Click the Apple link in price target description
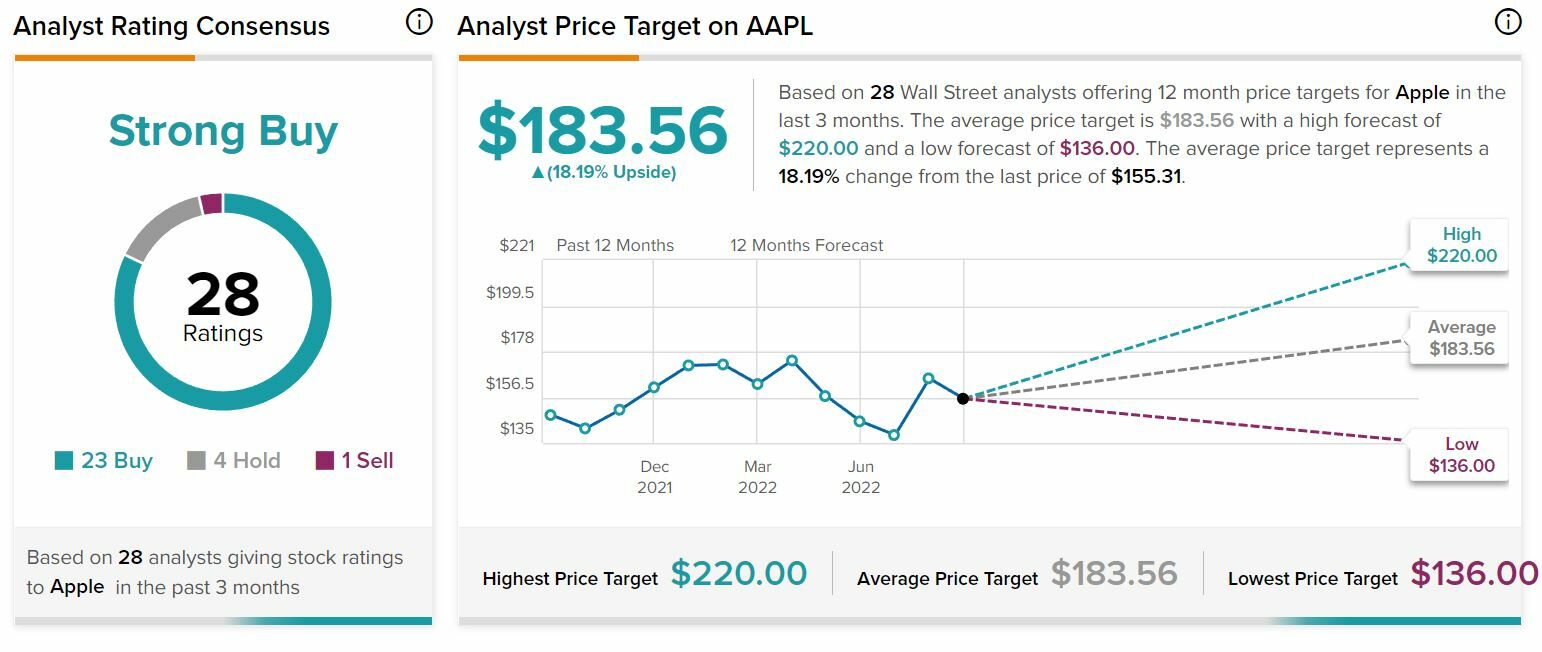1542x652 pixels. tap(1422, 93)
